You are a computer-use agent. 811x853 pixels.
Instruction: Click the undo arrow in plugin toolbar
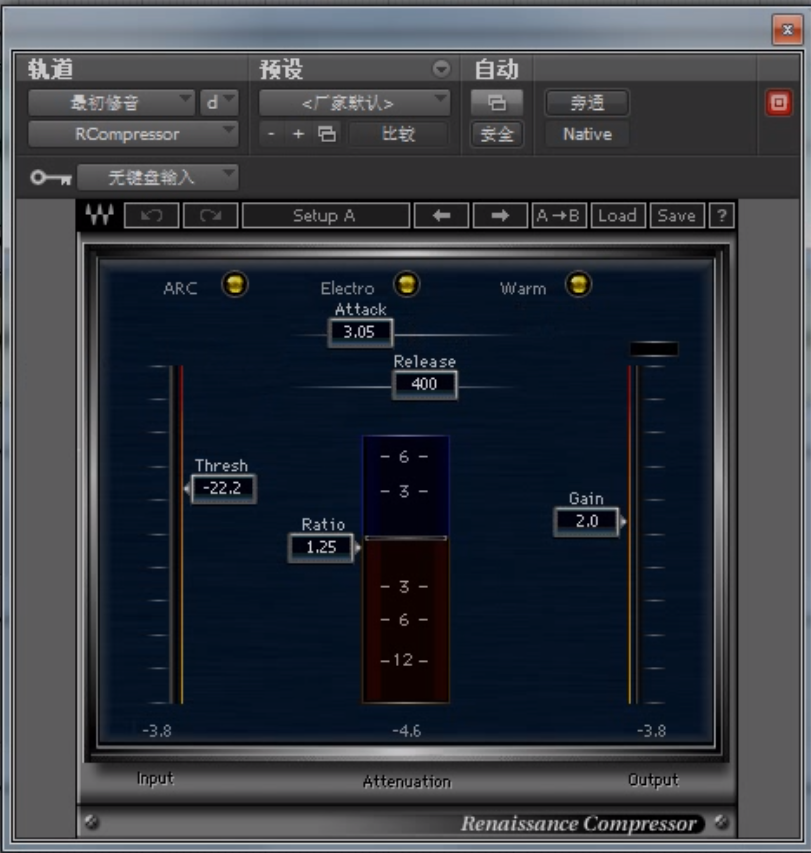pos(152,216)
